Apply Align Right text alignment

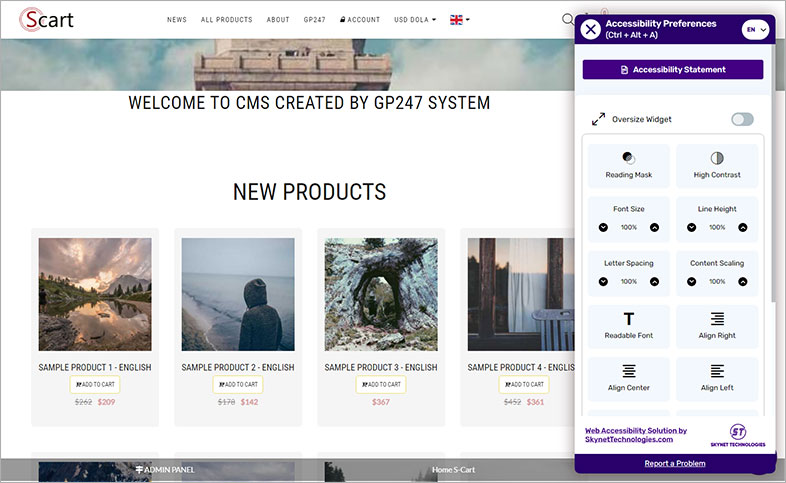click(717, 325)
